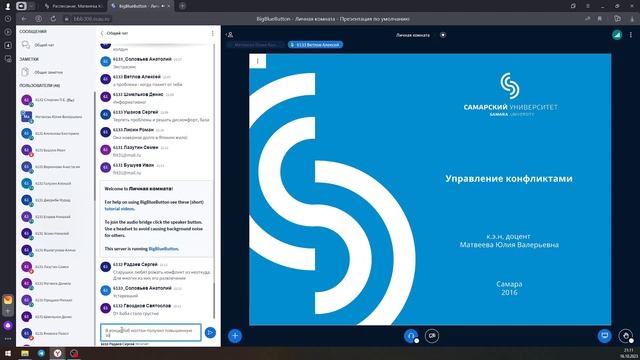Follow the tutorial videos link
The width and height of the screenshot is (640, 360).
pyautogui.click(x=119, y=209)
